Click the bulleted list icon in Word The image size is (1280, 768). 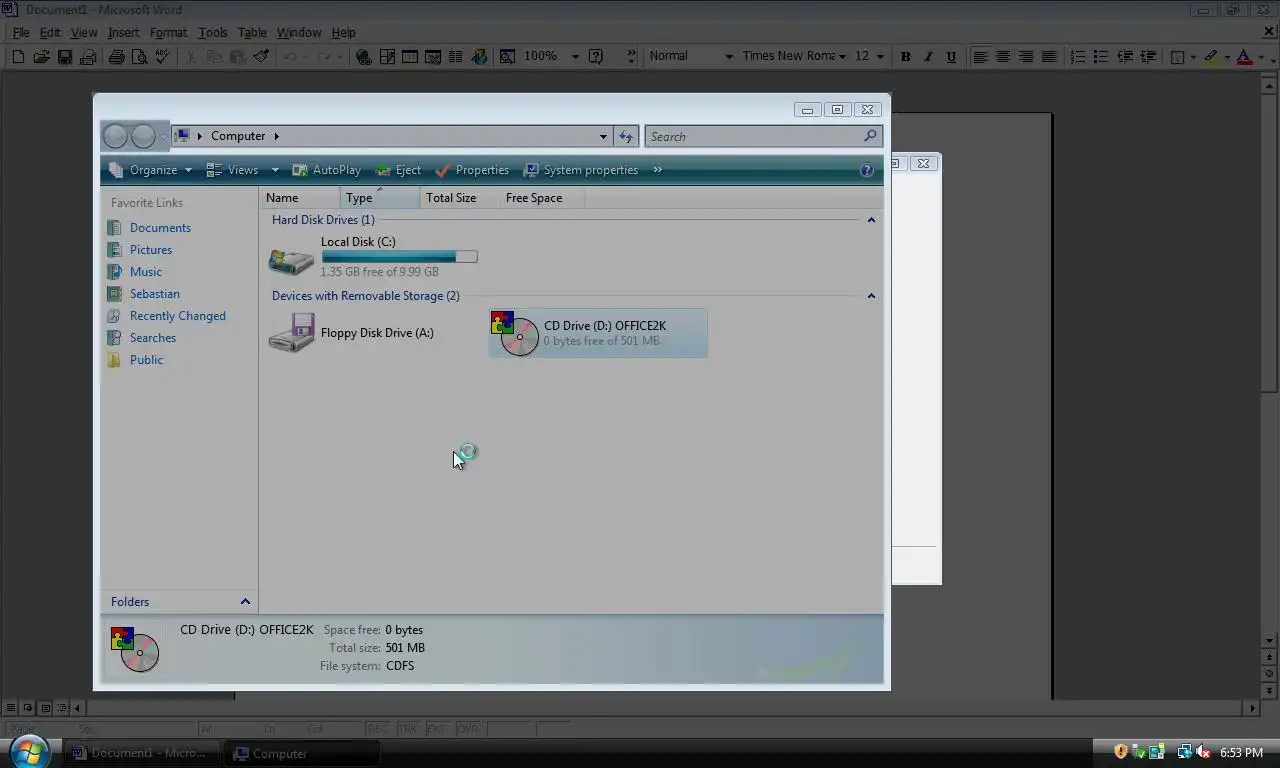click(1101, 57)
